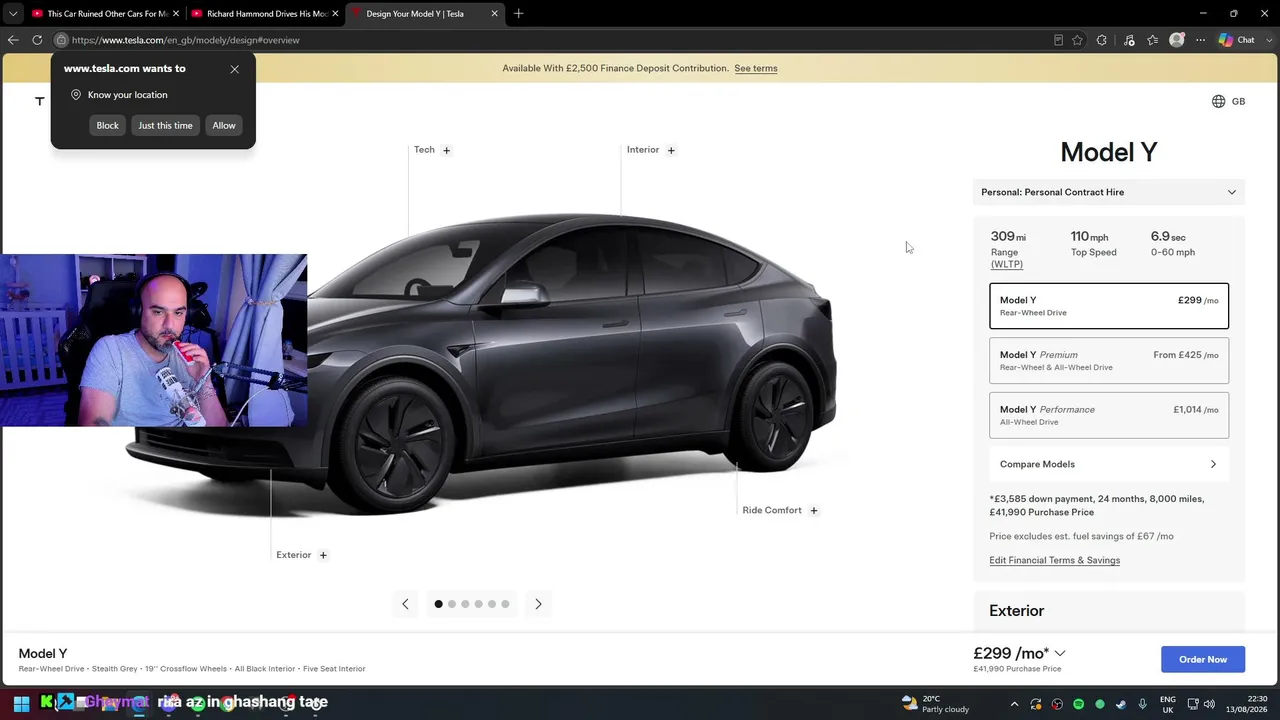
Task: Open the media playback control icon
Action: [x=1129, y=40]
